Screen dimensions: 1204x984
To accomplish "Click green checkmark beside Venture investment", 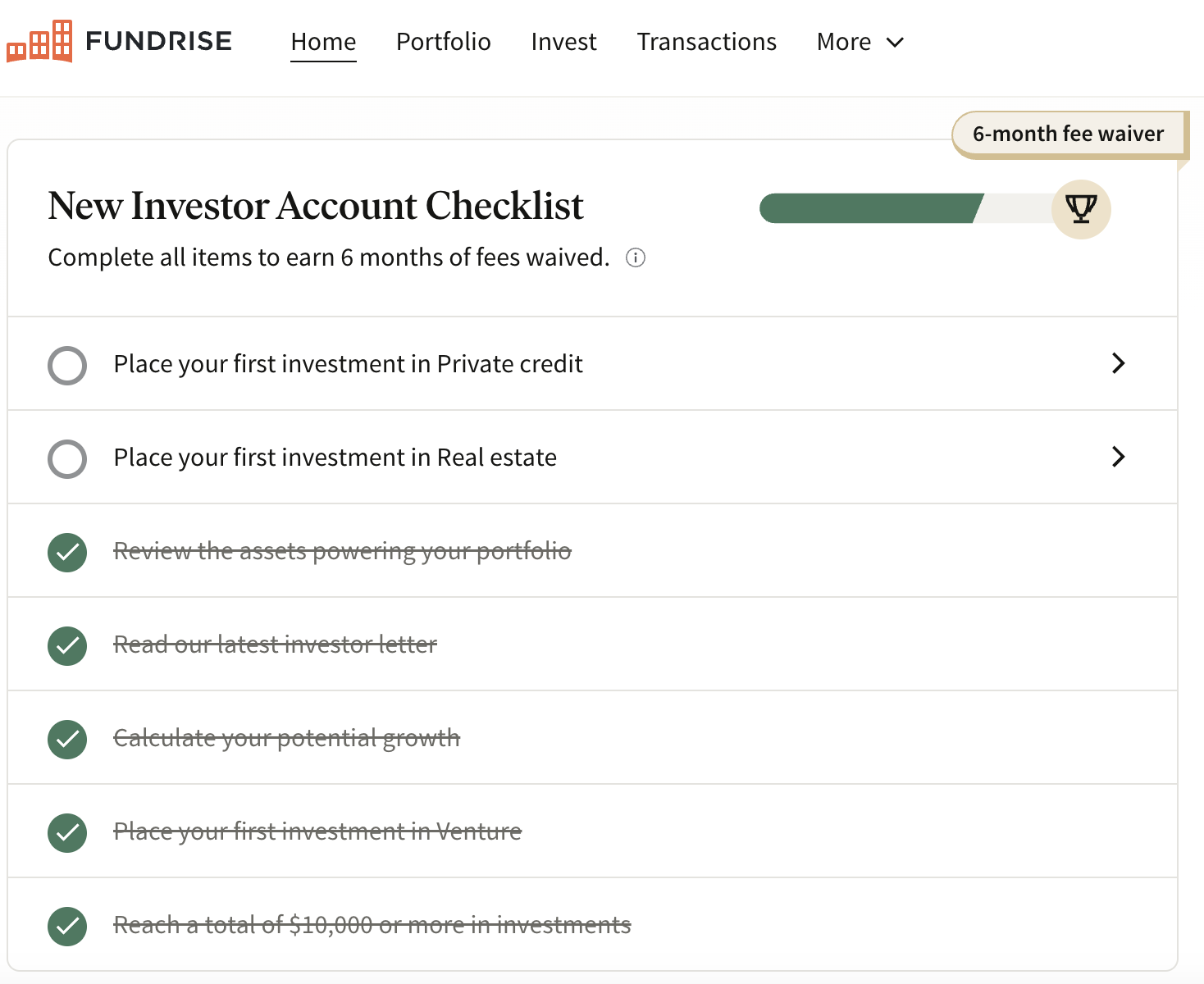I will pos(67,832).
